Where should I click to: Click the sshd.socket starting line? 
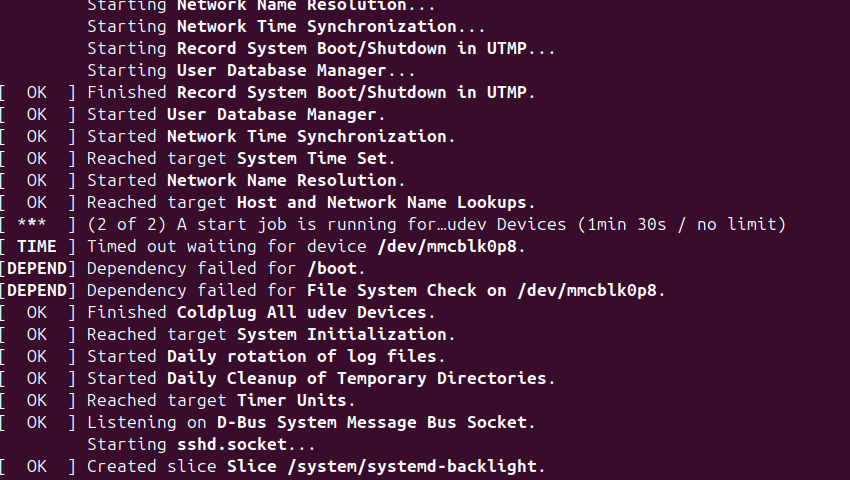click(201, 445)
